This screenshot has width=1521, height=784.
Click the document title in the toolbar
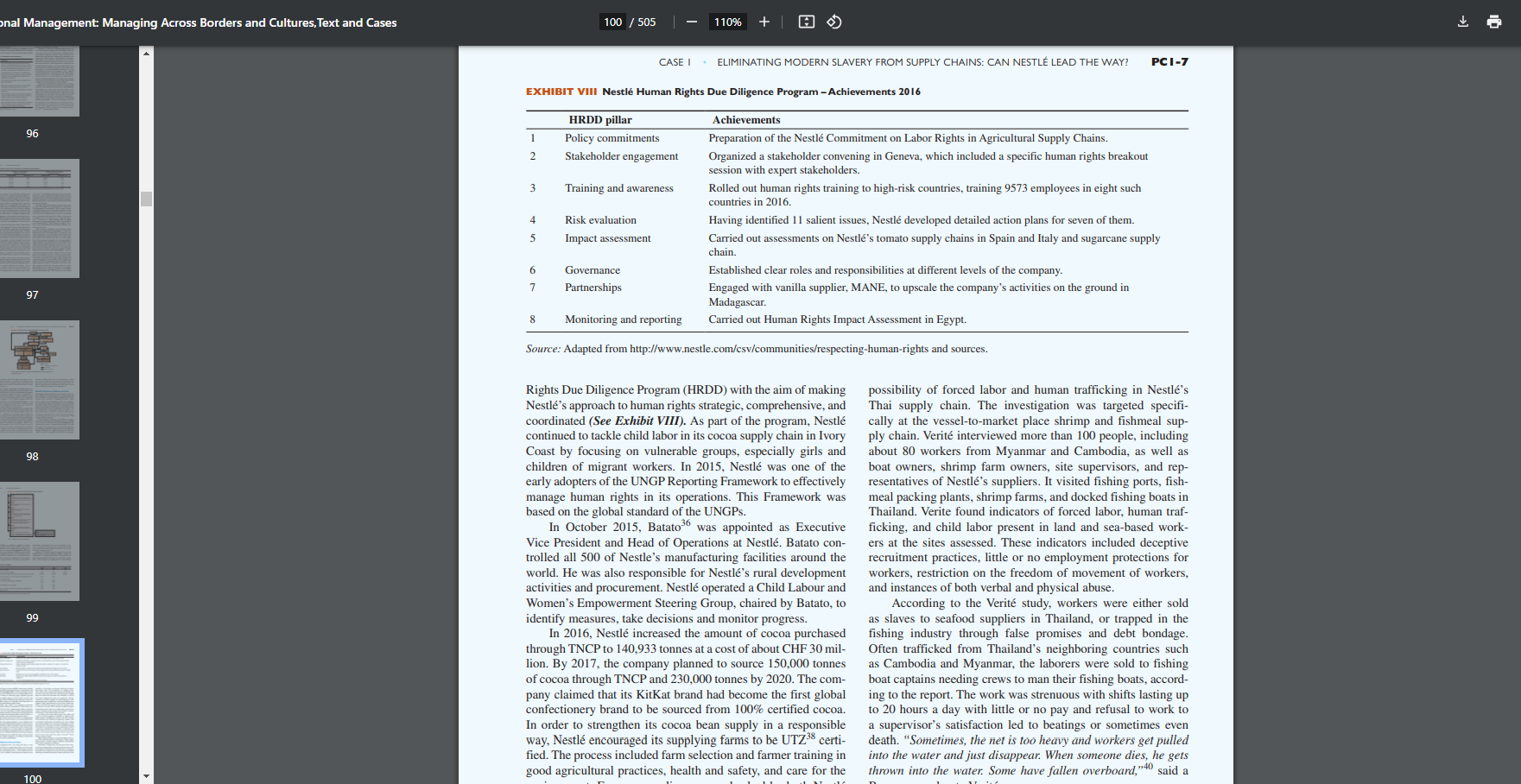[x=198, y=22]
